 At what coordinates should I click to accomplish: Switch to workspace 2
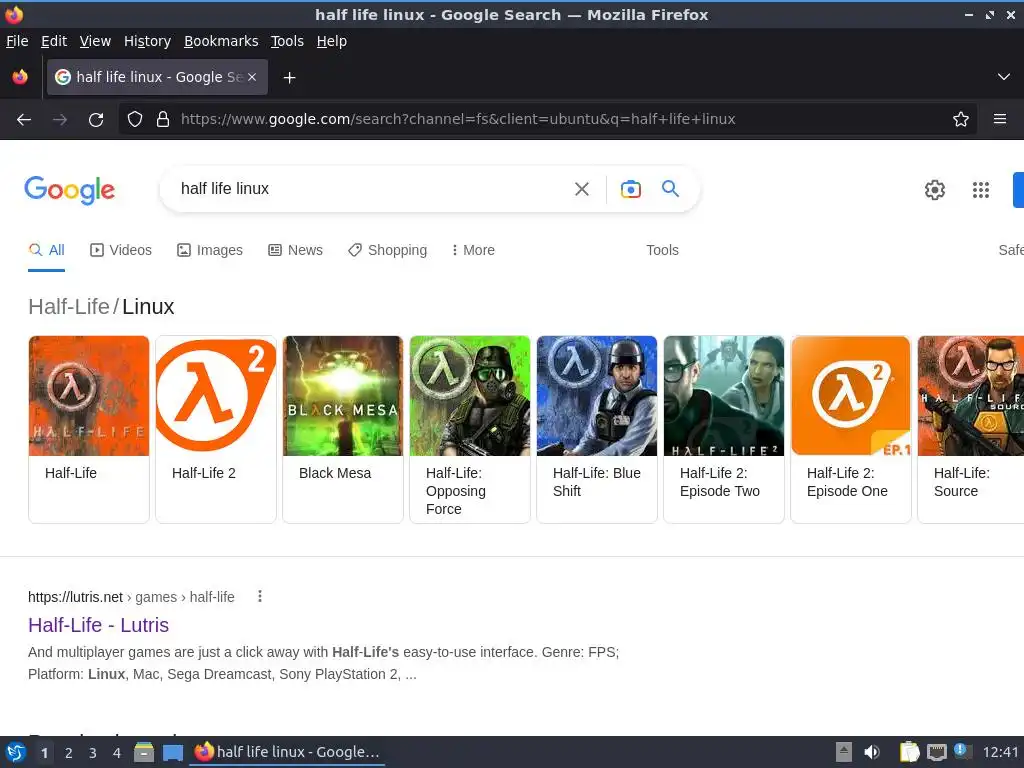pos(69,753)
